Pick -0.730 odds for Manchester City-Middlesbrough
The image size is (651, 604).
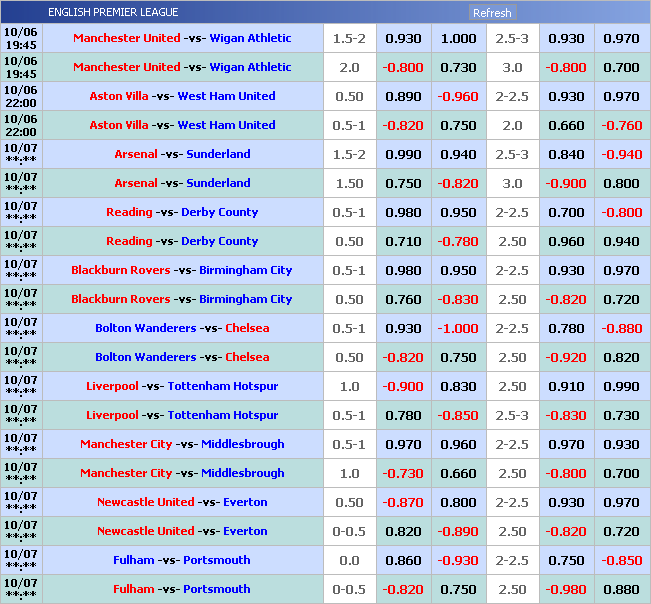tap(403, 473)
